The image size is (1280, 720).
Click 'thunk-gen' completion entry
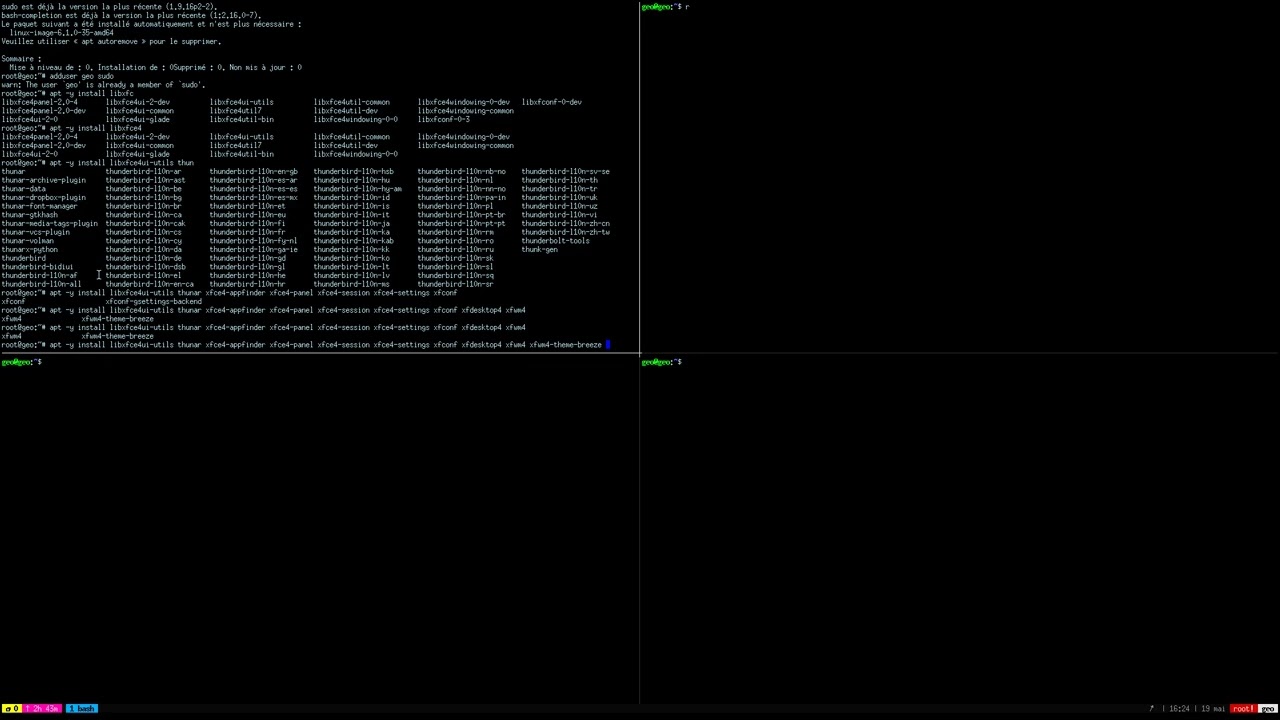(x=539, y=250)
